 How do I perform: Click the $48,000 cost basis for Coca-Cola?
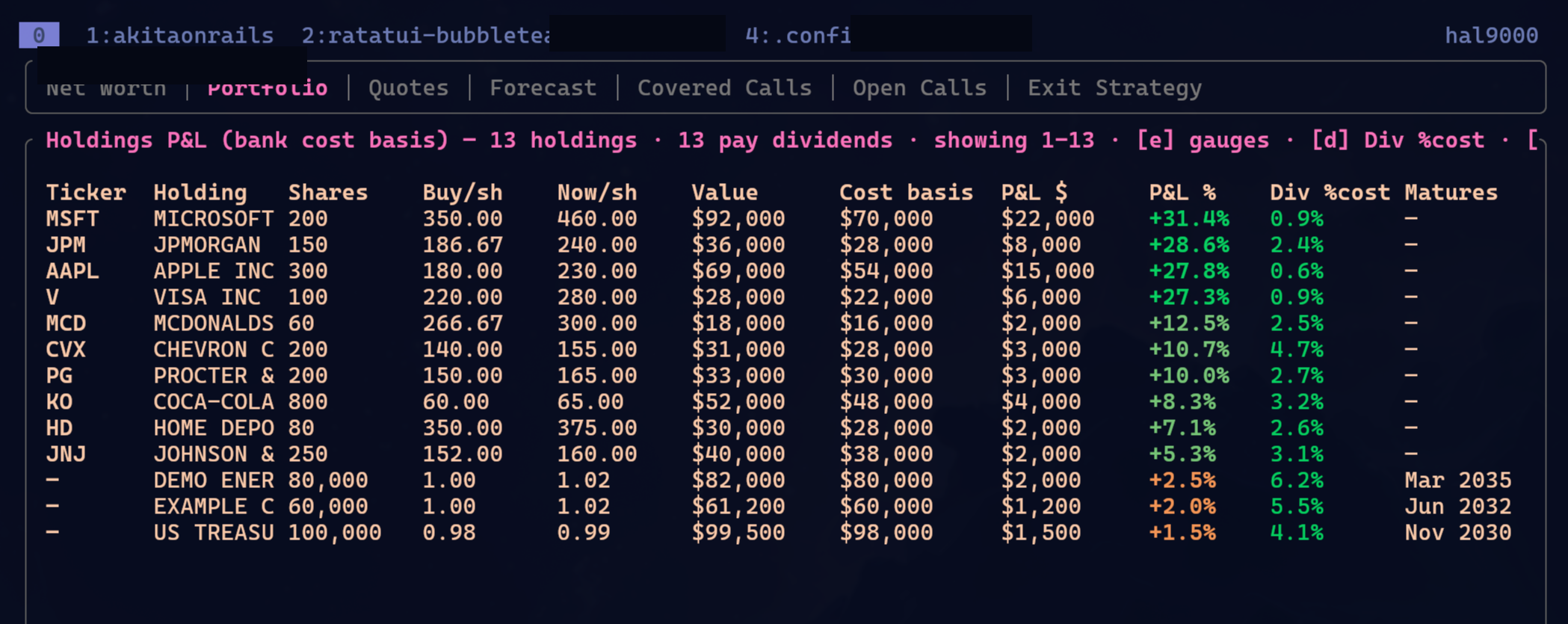click(886, 402)
